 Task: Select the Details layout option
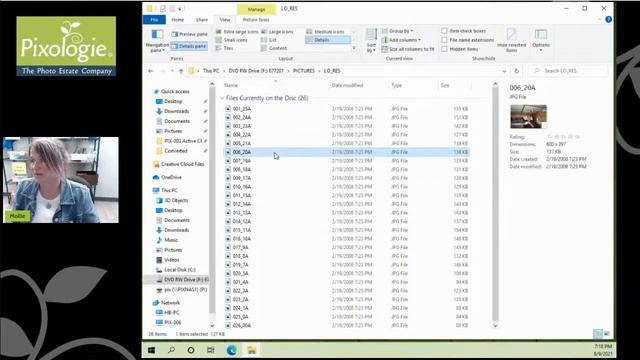(328, 40)
